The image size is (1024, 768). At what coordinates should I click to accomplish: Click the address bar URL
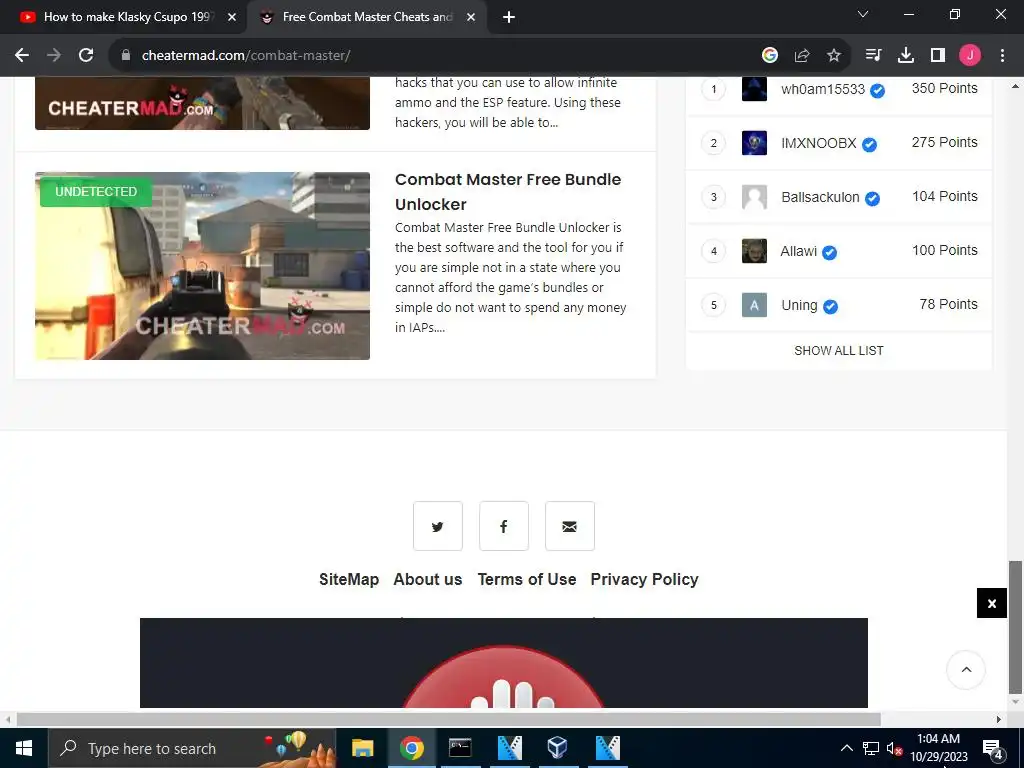246,56
